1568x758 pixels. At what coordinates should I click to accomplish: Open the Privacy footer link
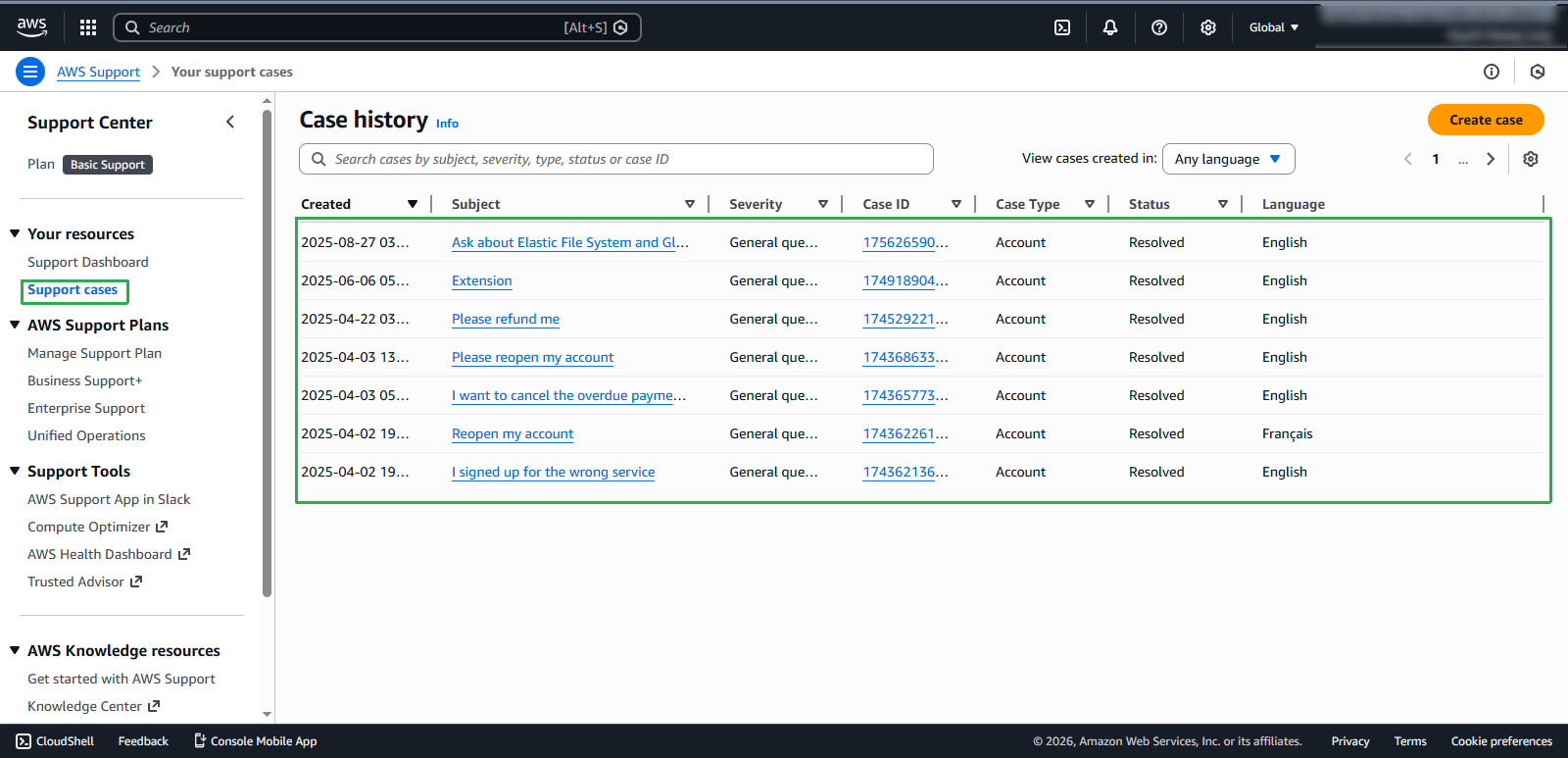tap(1350, 741)
